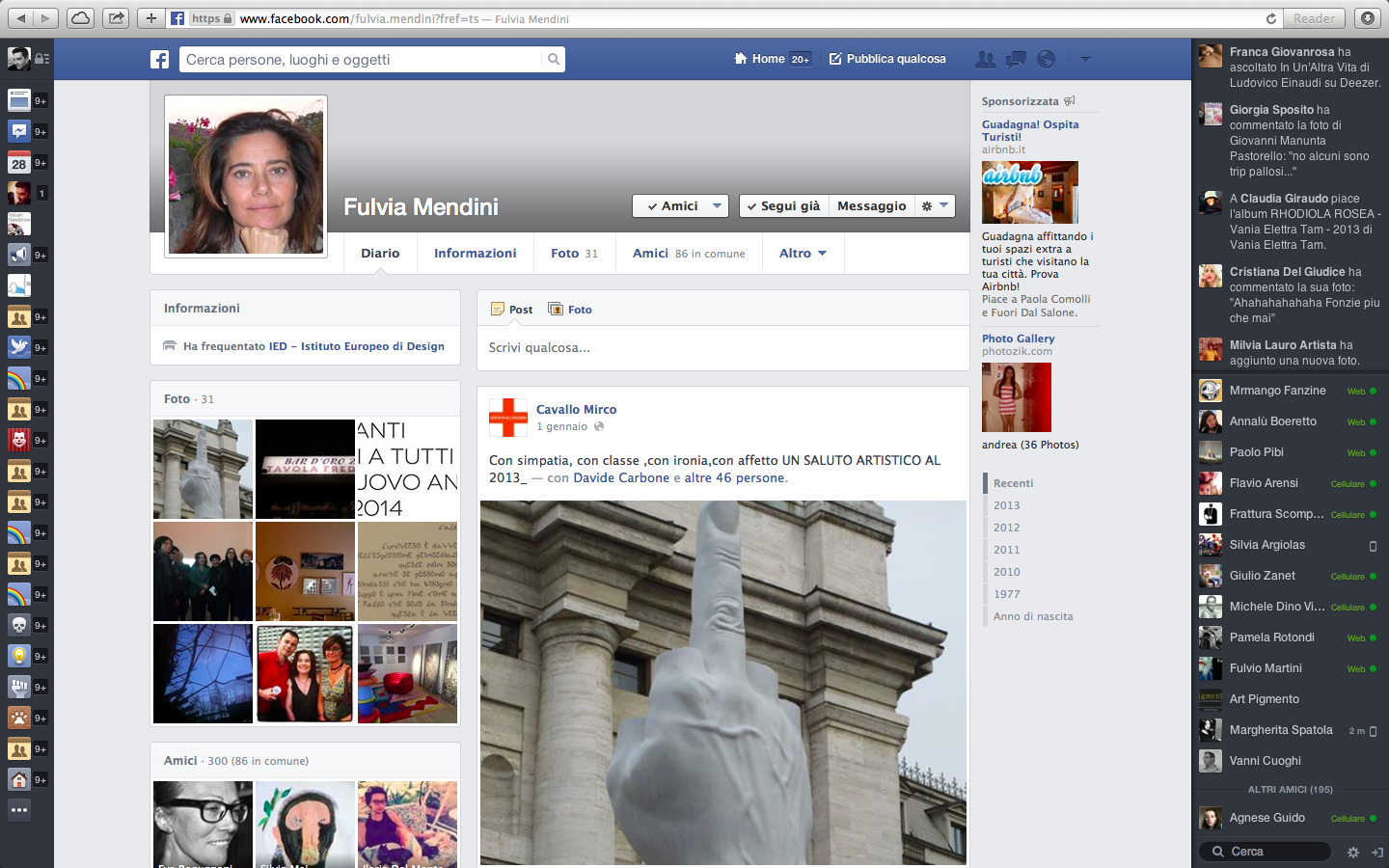Open the profile gear actions dropdown

coord(934,206)
